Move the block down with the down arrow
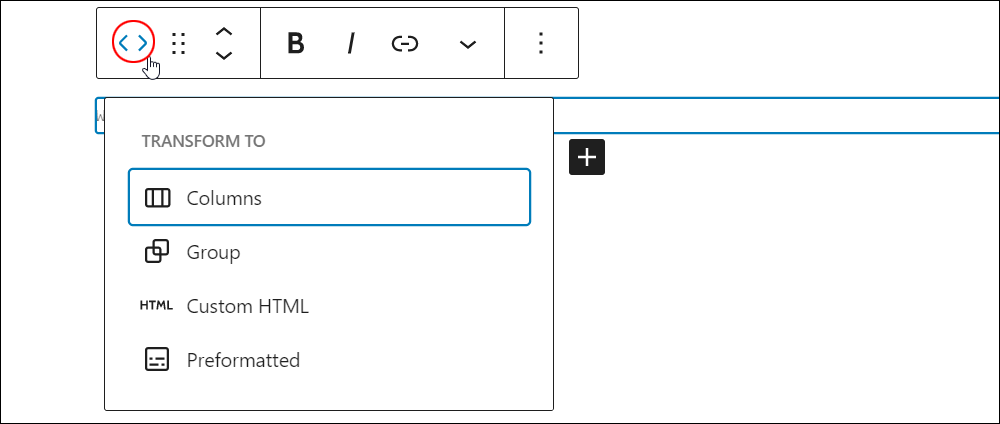The width and height of the screenshot is (1000, 424). click(x=223, y=55)
